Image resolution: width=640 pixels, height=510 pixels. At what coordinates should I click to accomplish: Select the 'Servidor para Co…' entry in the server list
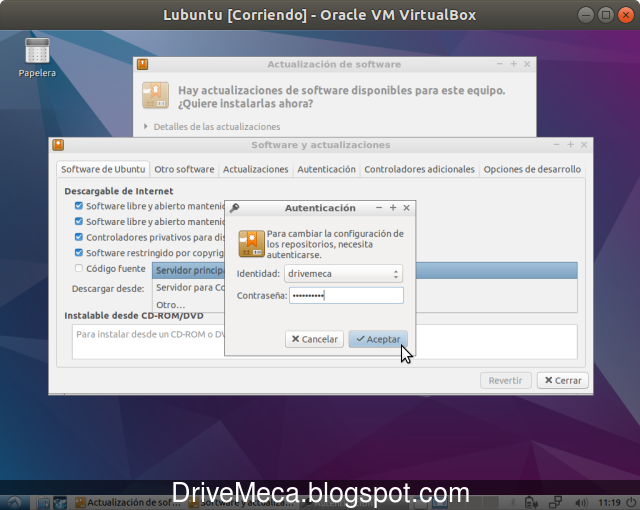(x=190, y=287)
